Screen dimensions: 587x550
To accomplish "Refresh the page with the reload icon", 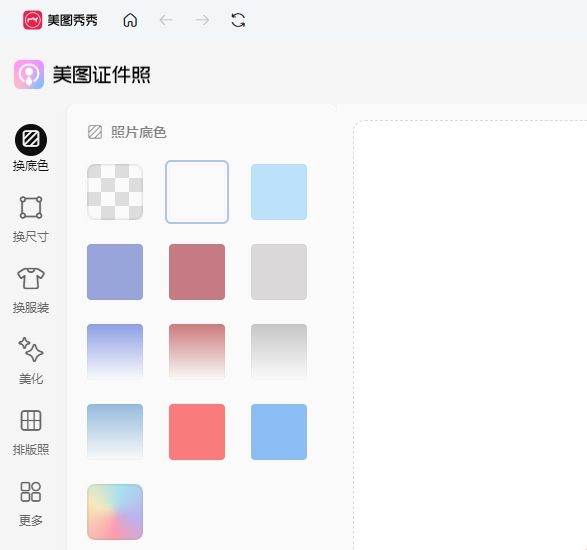I will [238, 20].
